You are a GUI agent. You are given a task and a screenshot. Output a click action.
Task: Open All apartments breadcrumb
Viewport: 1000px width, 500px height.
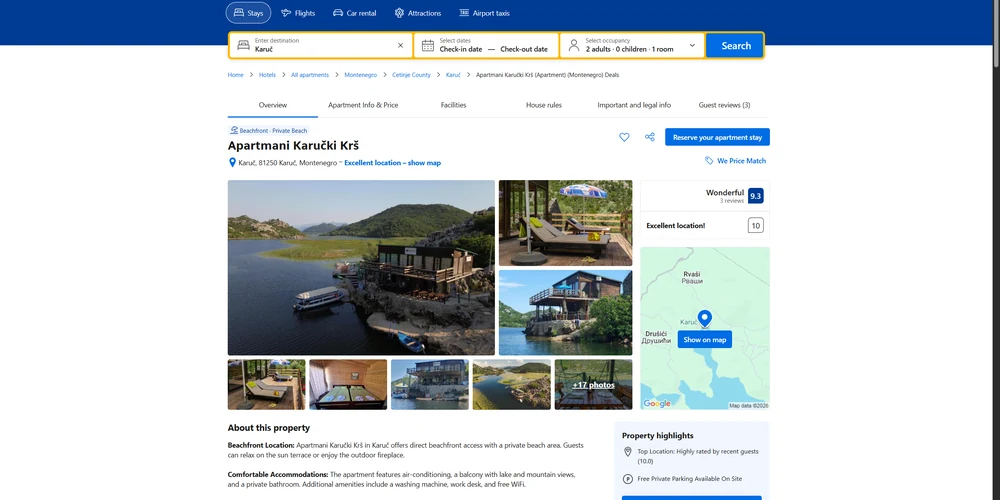pos(310,75)
